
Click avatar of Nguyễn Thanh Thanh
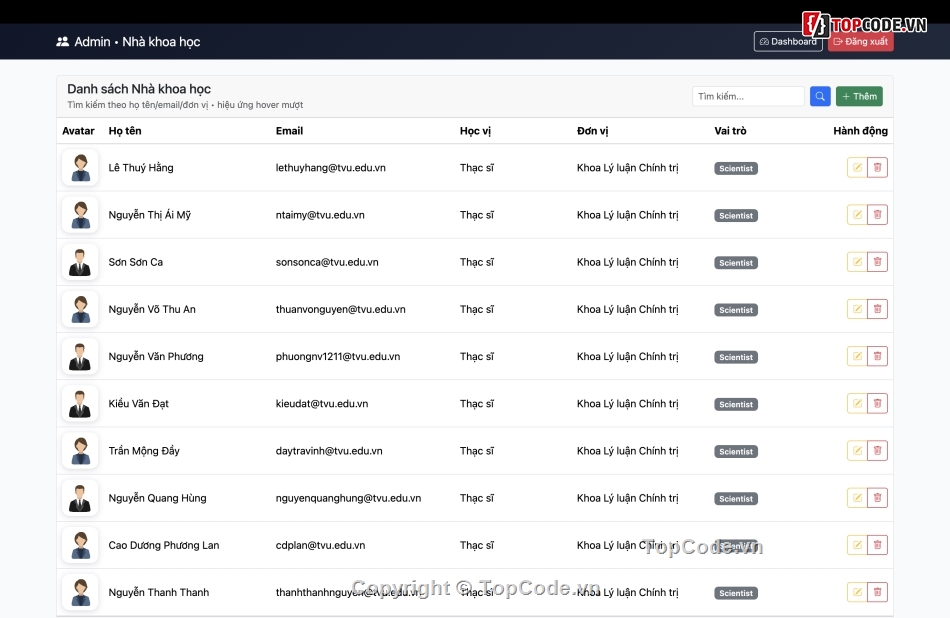tap(80, 593)
